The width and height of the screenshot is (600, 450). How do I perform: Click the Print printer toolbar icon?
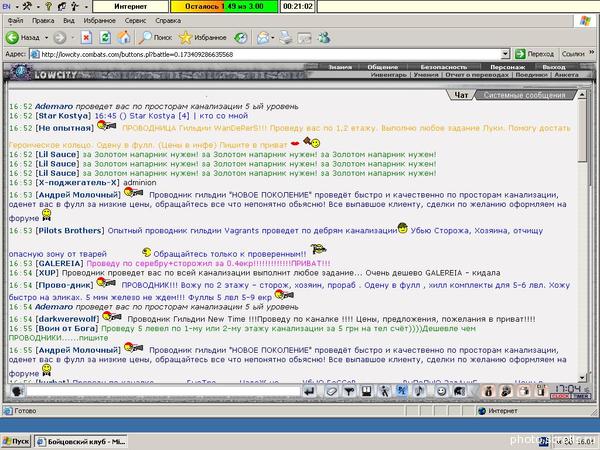(x=285, y=38)
